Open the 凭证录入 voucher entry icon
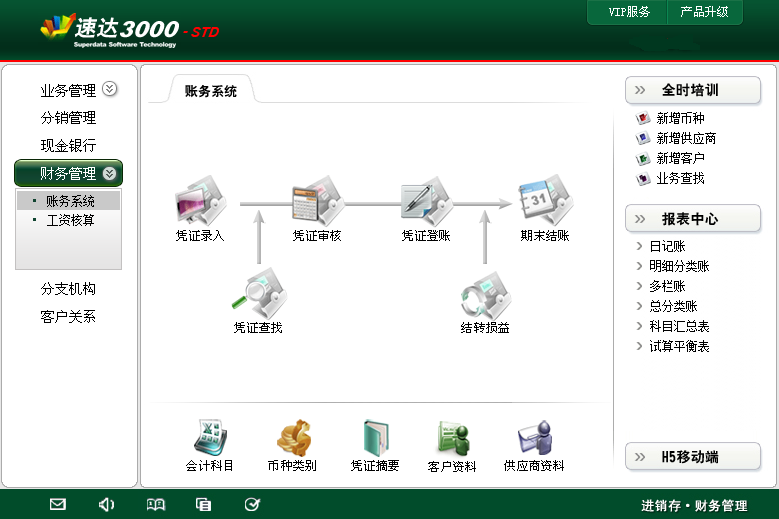 point(201,200)
